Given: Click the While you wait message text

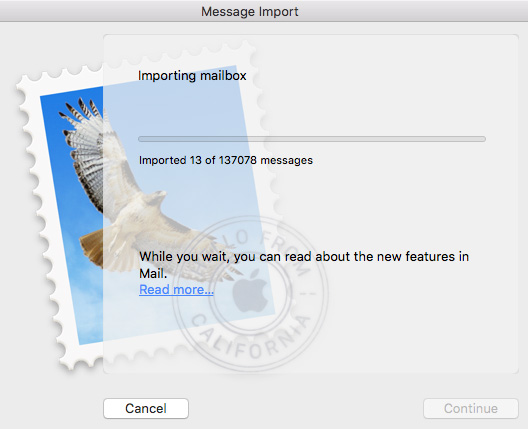Looking at the screenshot, I should (304, 265).
